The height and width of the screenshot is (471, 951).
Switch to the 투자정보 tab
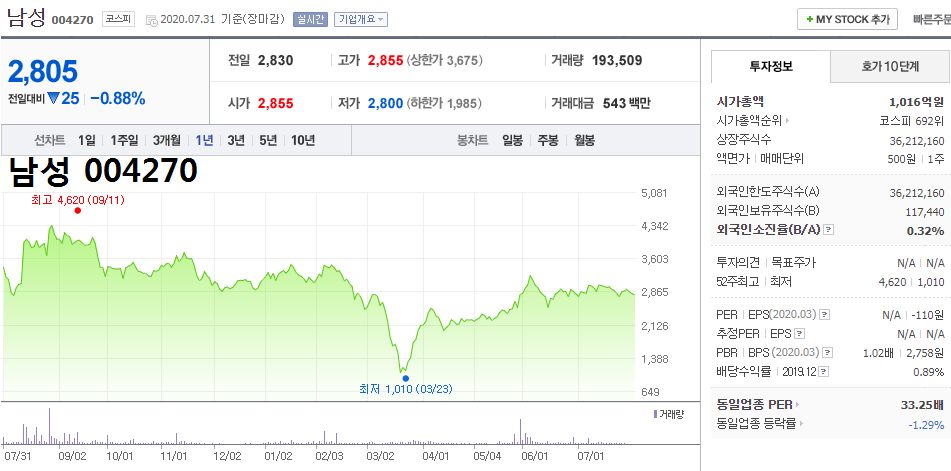(770, 67)
